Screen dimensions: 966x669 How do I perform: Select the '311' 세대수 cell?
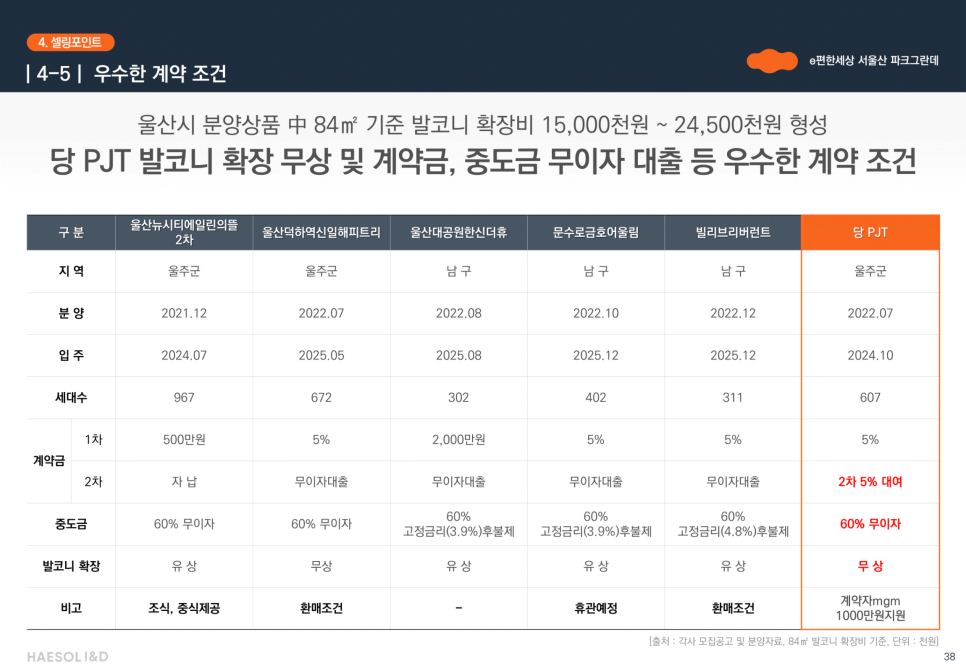click(x=733, y=397)
